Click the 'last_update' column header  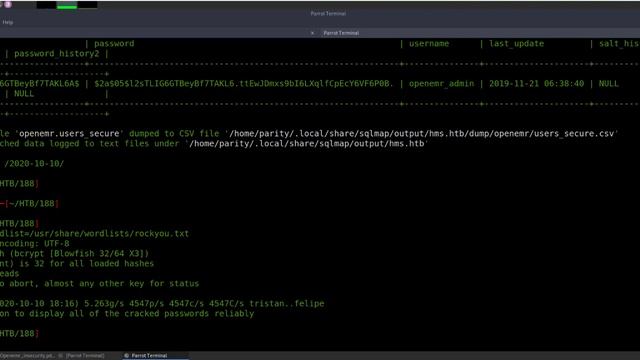pos(516,44)
